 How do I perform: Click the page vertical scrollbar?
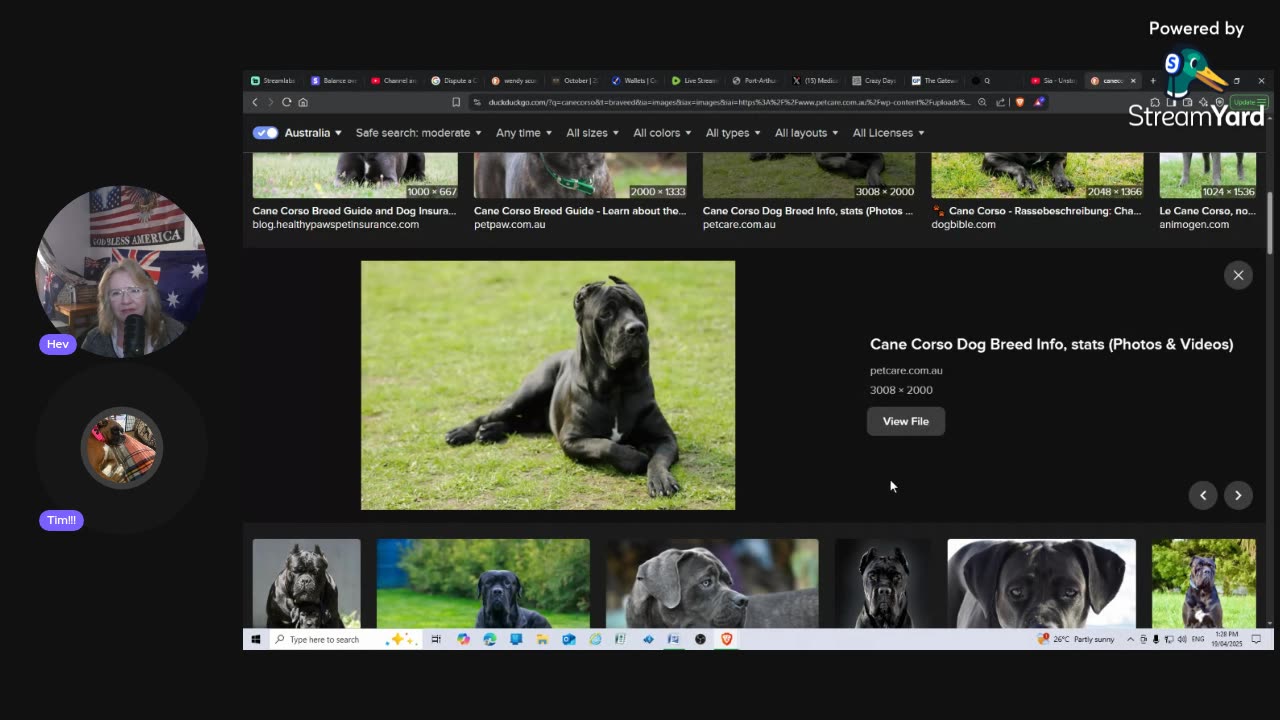click(x=1270, y=222)
